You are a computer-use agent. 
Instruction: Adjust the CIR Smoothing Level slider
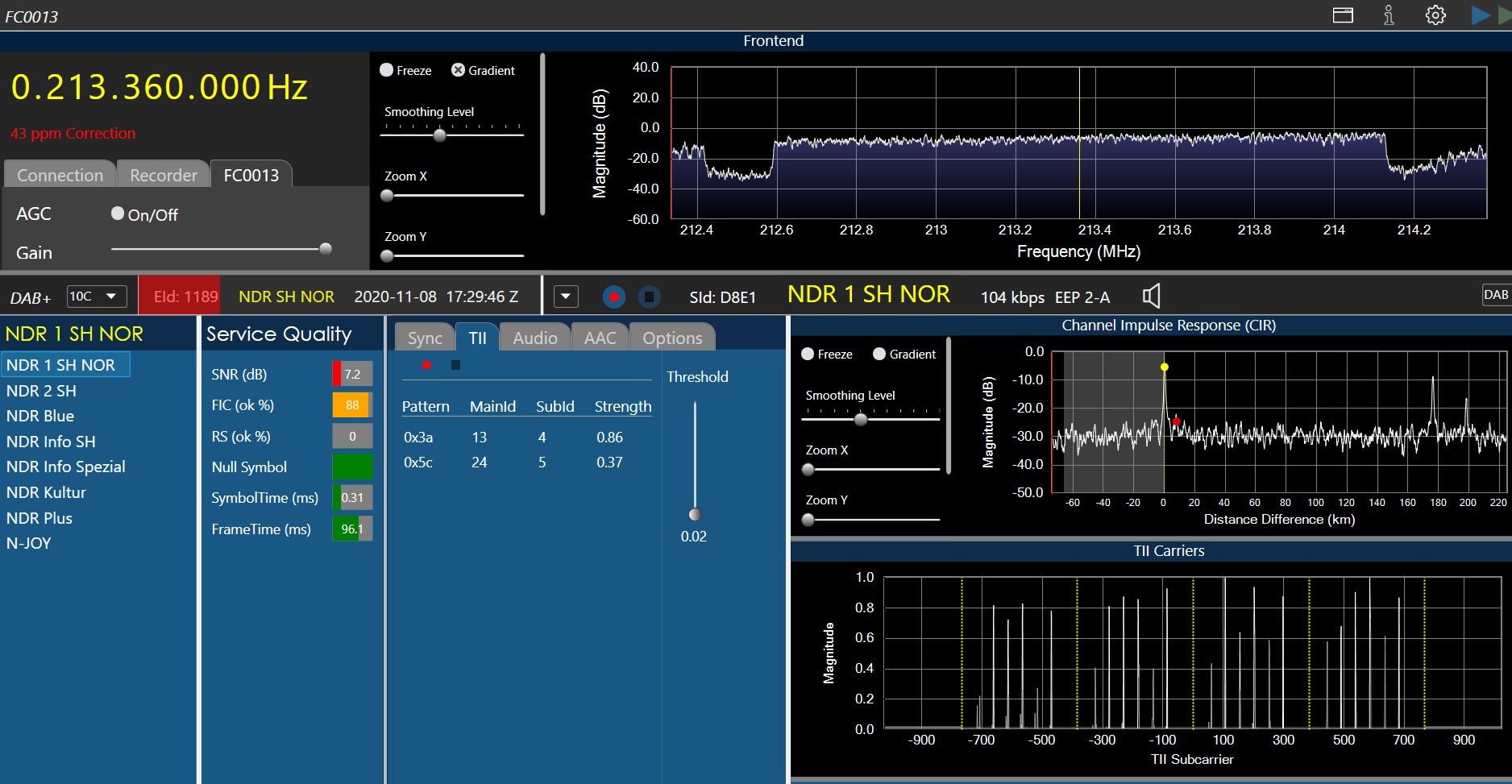click(870, 419)
